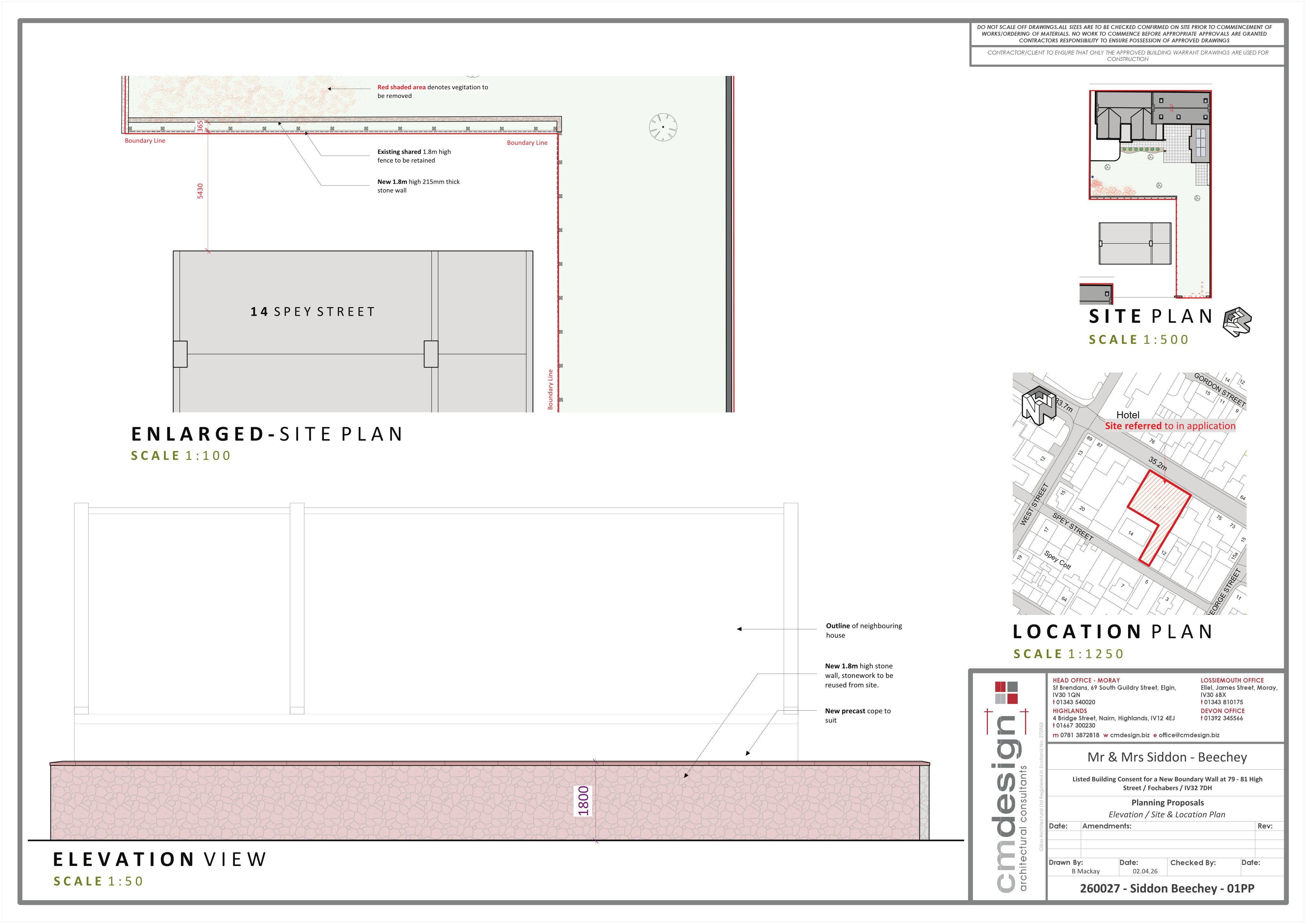Click the "Spey Cott" map label
The height and width of the screenshot is (924, 1307).
[1058, 560]
